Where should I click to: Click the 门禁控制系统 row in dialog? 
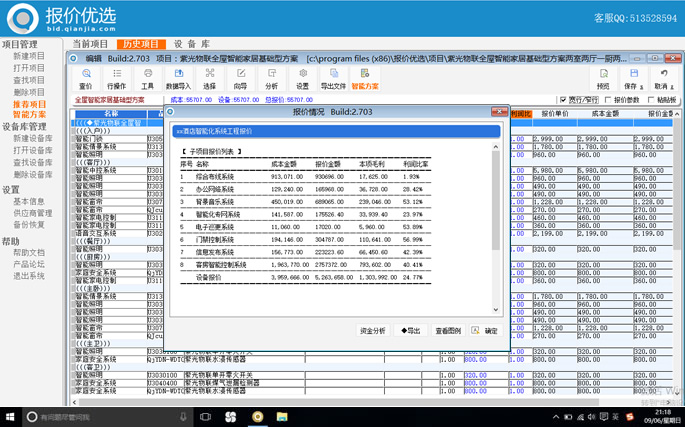click(305, 240)
